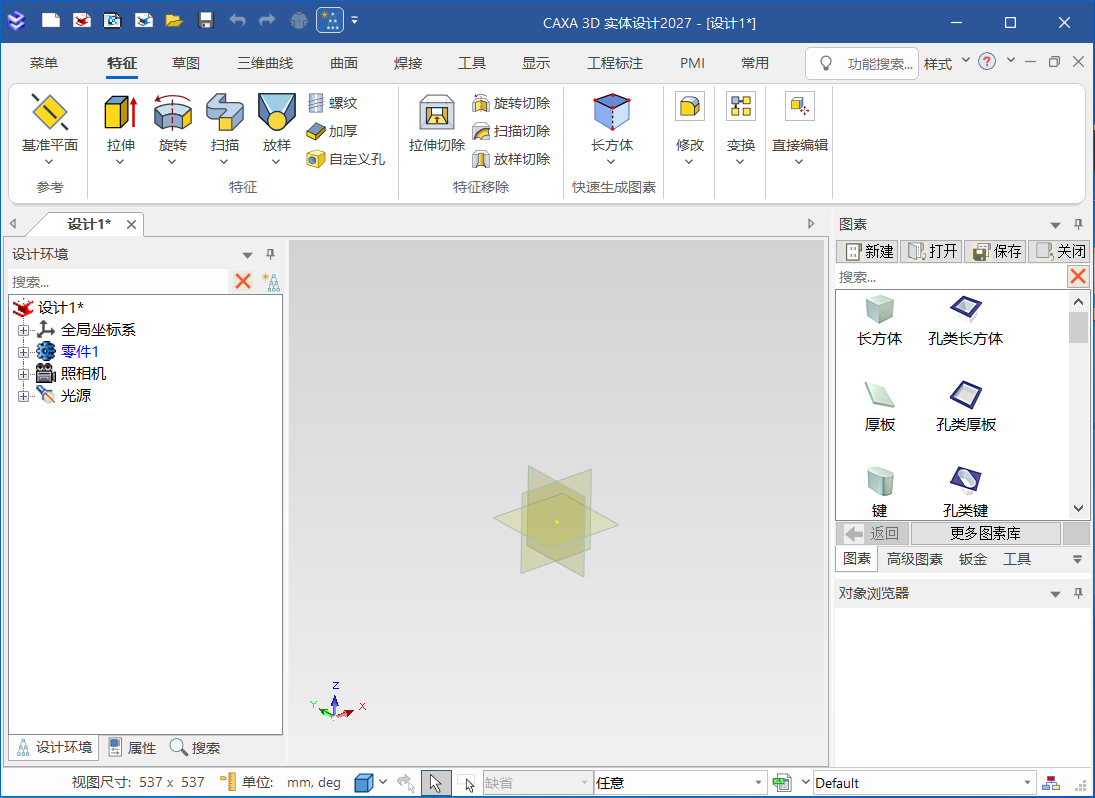The width and height of the screenshot is (1095, 798).
Task: Insert a quick Box (长方体) from ribbon
Action: pos(612,112)
